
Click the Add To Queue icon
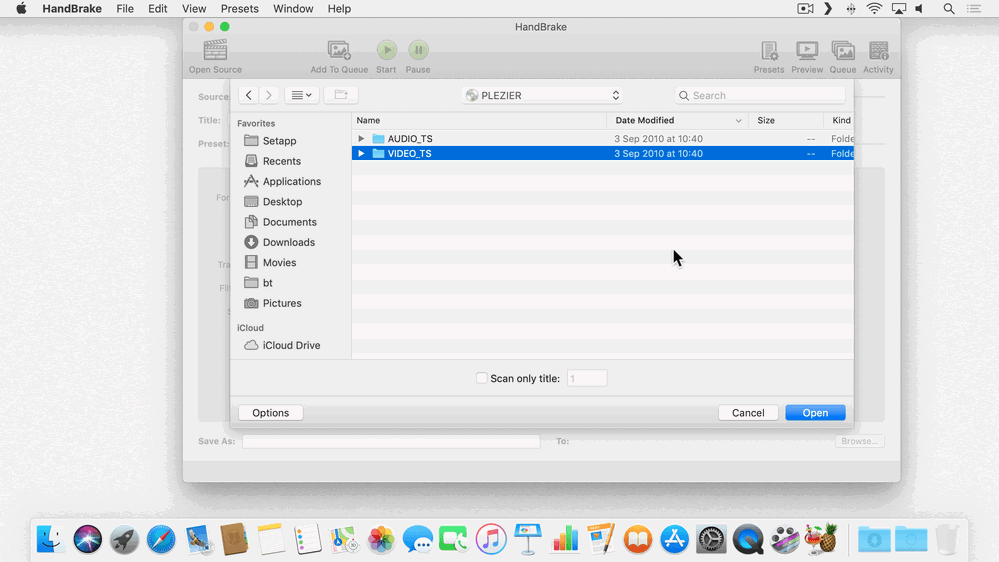point(339,50)
